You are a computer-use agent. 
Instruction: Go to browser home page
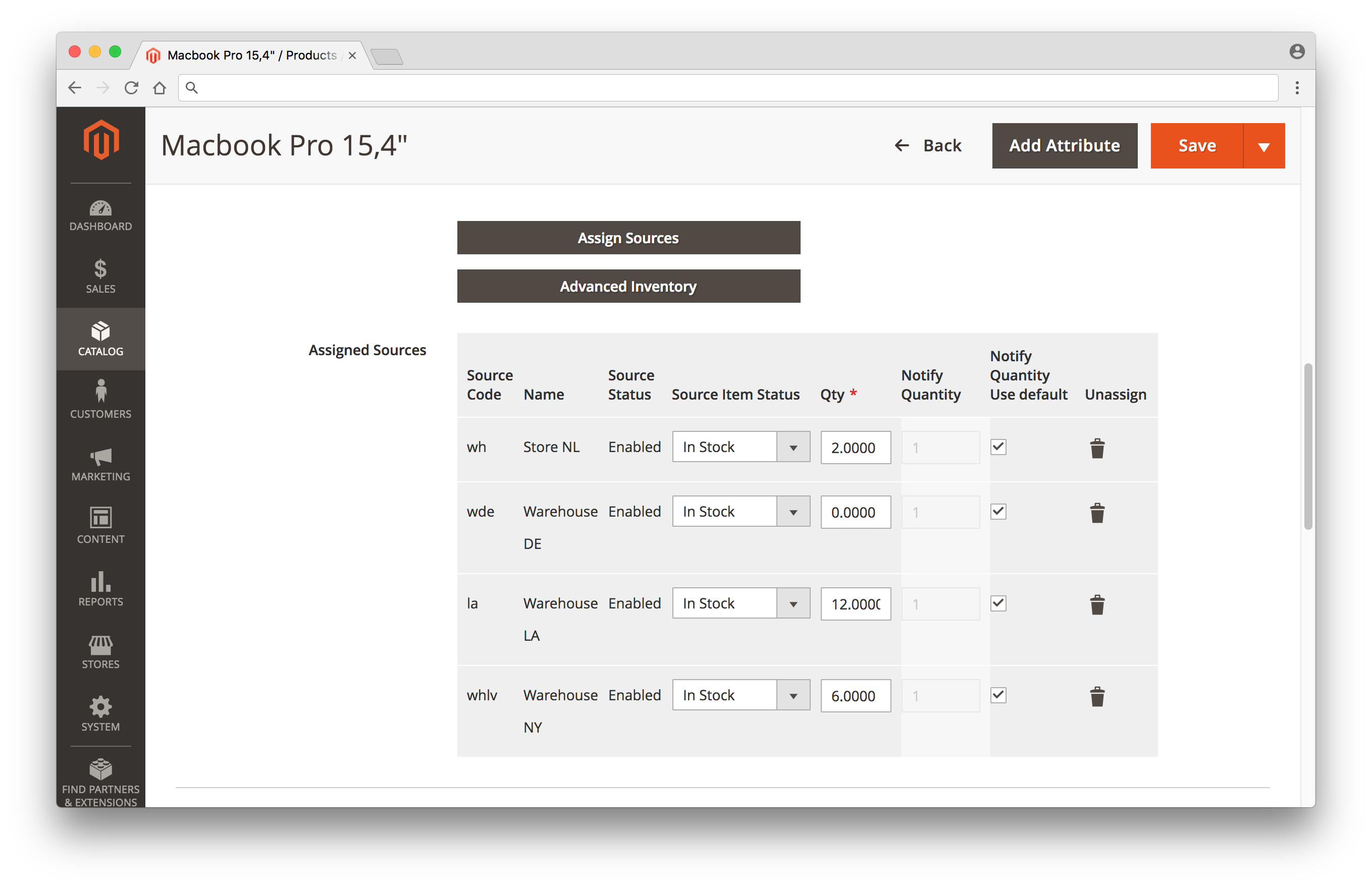coord(160,88)
